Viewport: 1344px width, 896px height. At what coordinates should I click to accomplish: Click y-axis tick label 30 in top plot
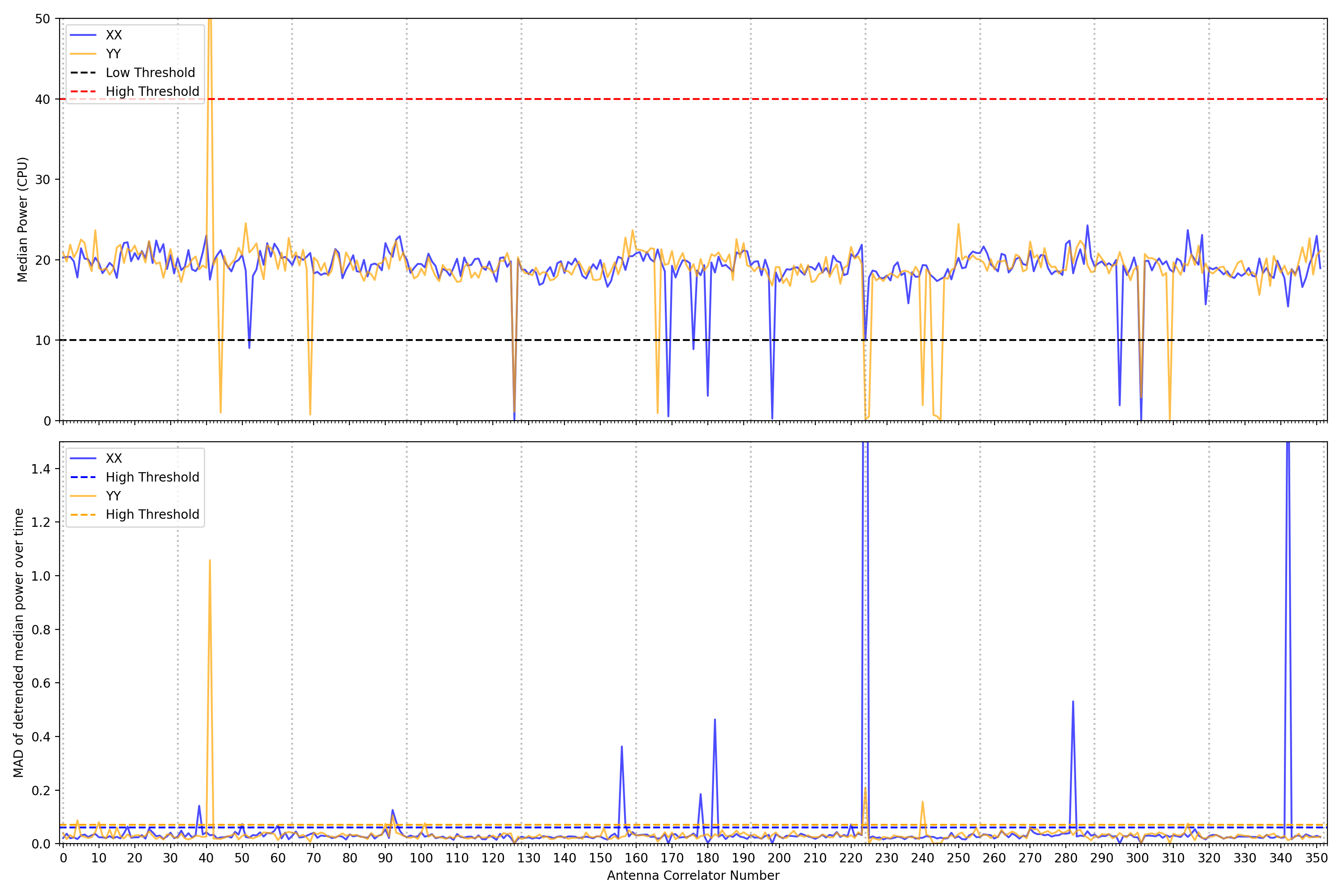[x=43, y=180]
